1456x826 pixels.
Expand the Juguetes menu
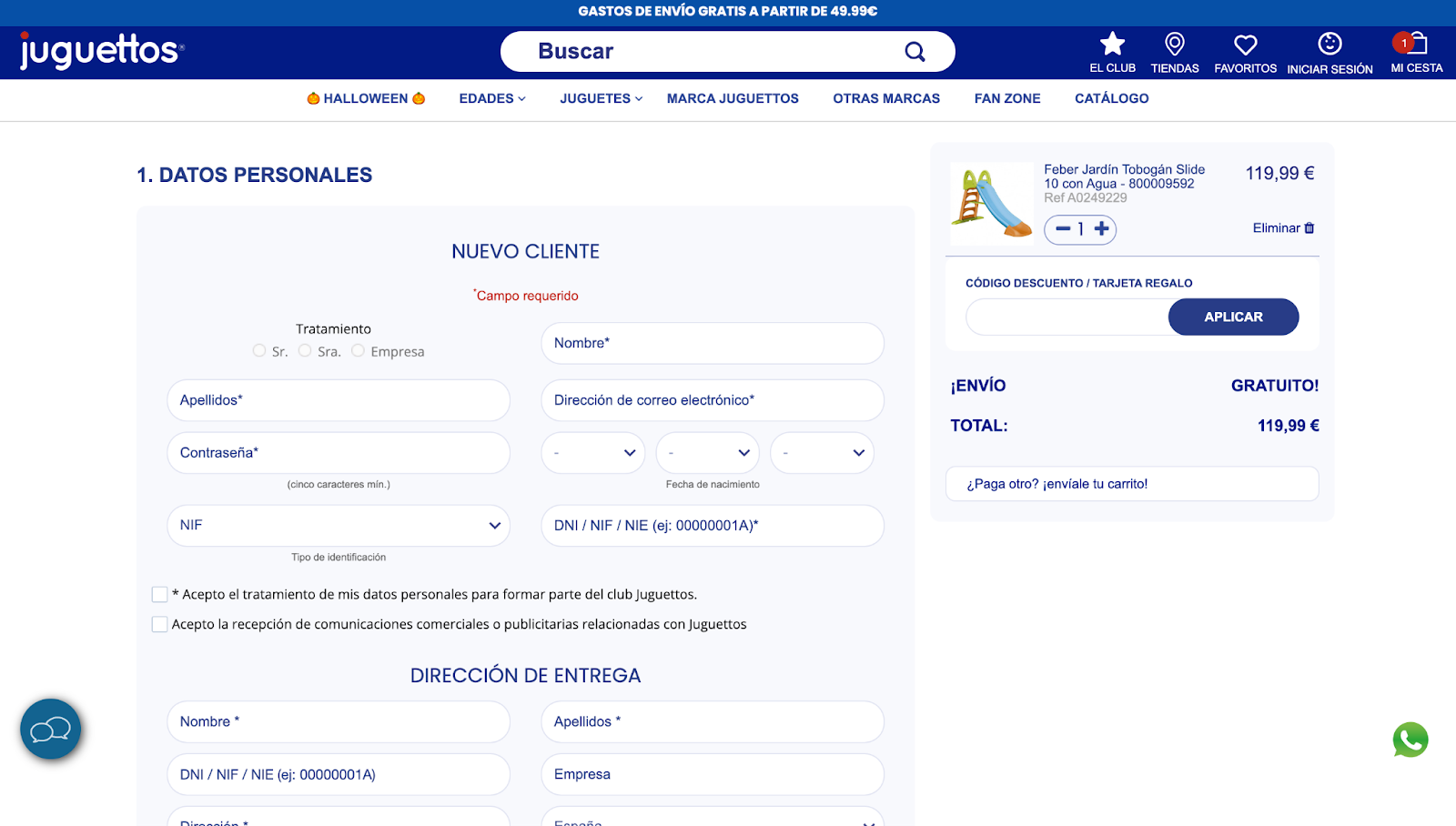coord(602,98)
